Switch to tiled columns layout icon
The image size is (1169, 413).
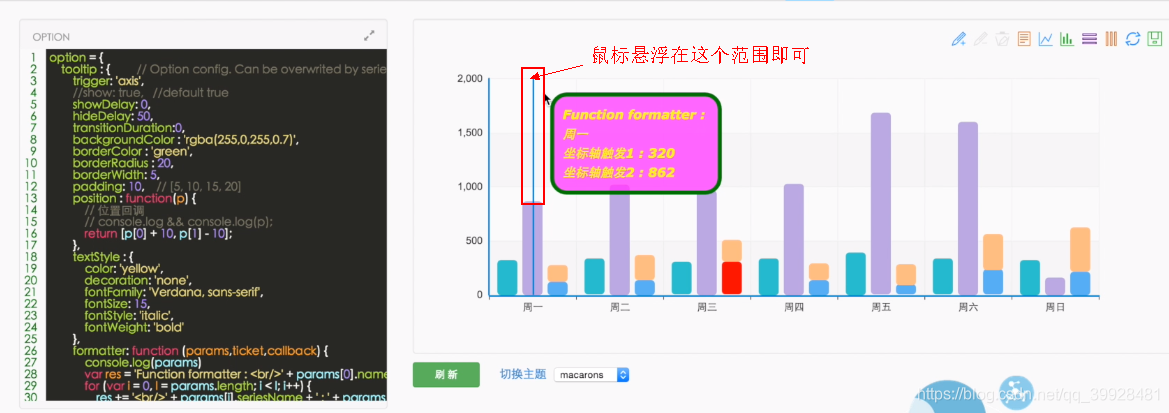click(1111, 38)
